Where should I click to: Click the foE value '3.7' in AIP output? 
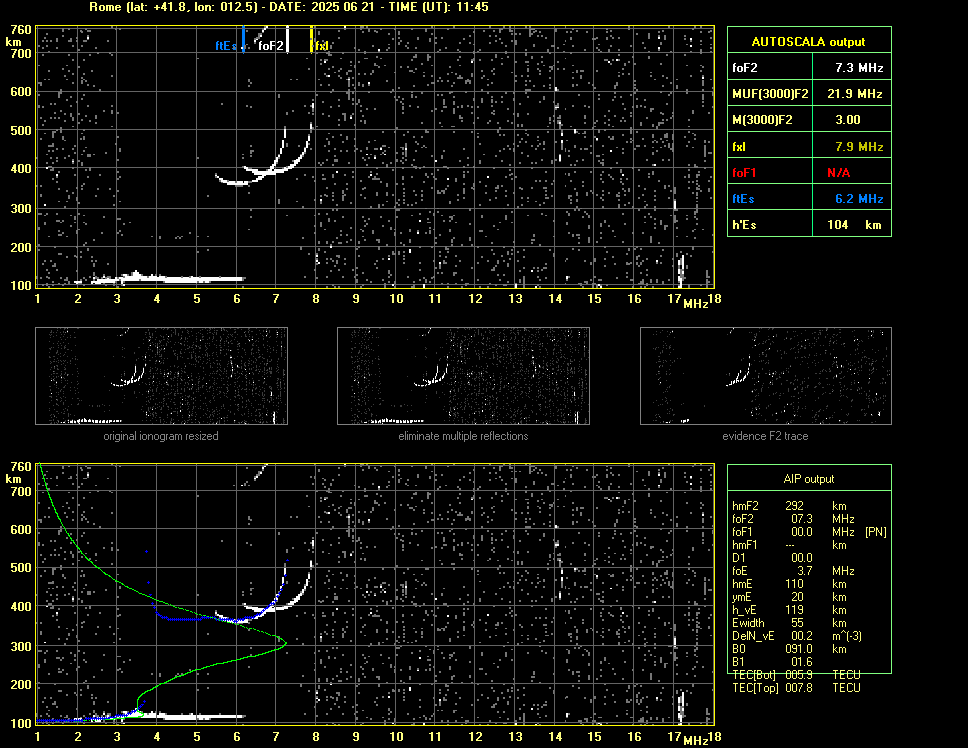[804, 571]
